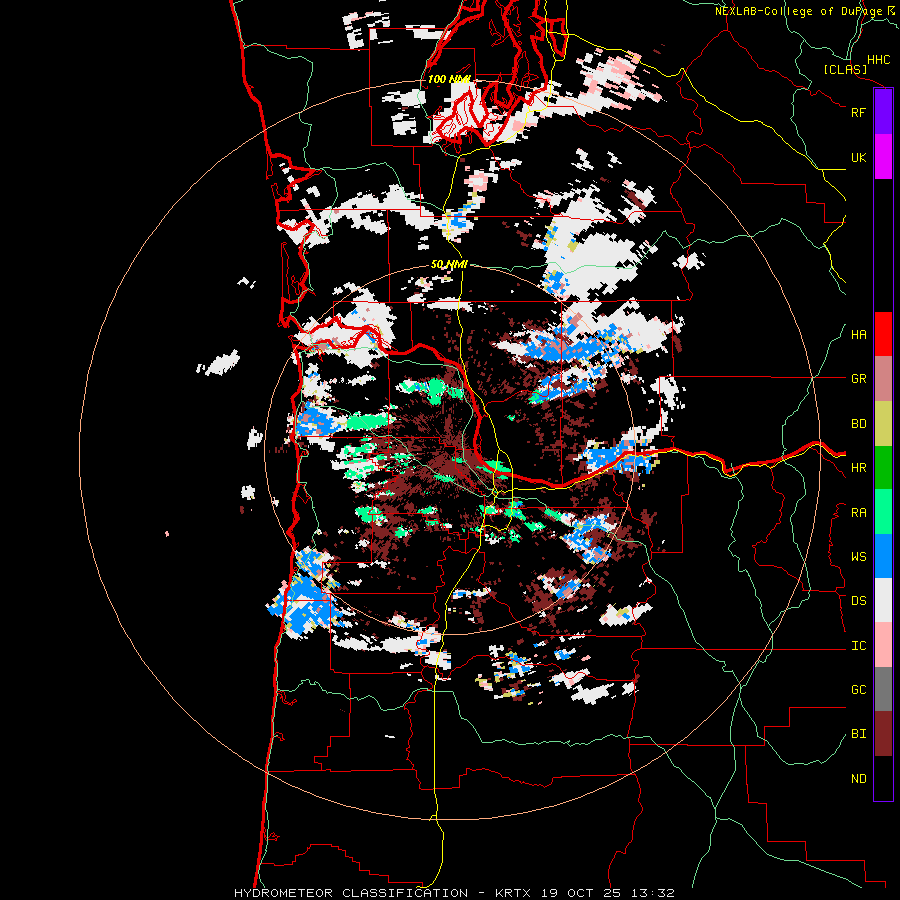This screenshot has height=900, width=900.
Task: Pick the HR green legend swatch
Action: [x=883, y=468]
